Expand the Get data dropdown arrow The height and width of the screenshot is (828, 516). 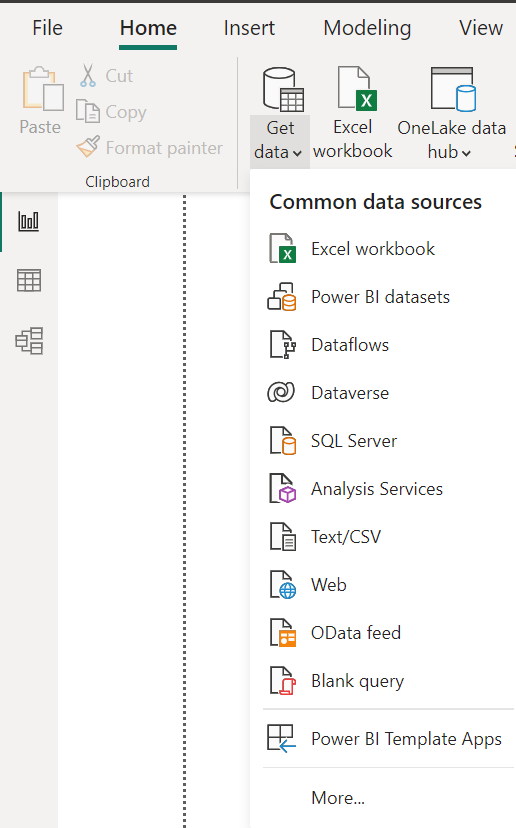(297, 153)
